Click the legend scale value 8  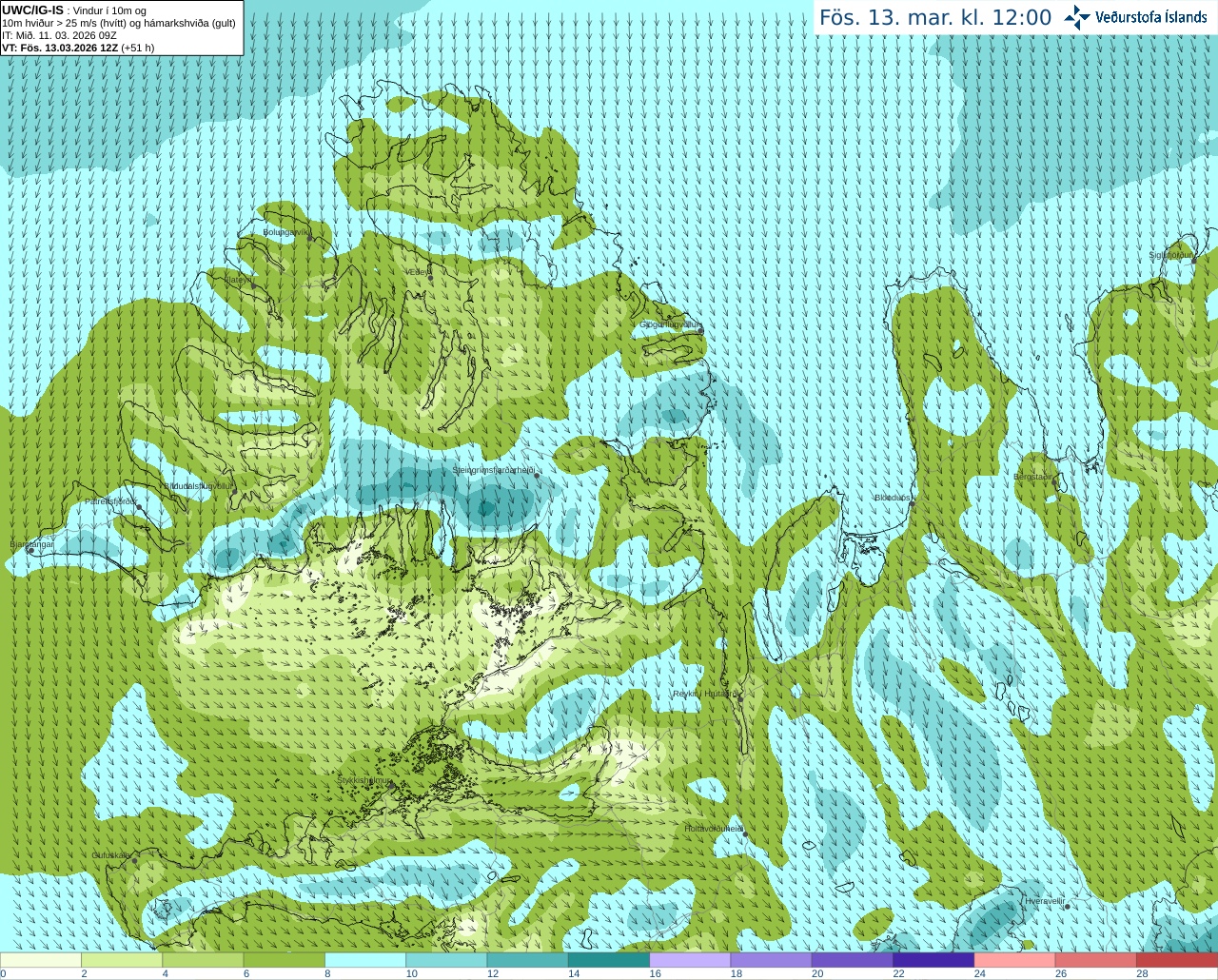[327, 974]
